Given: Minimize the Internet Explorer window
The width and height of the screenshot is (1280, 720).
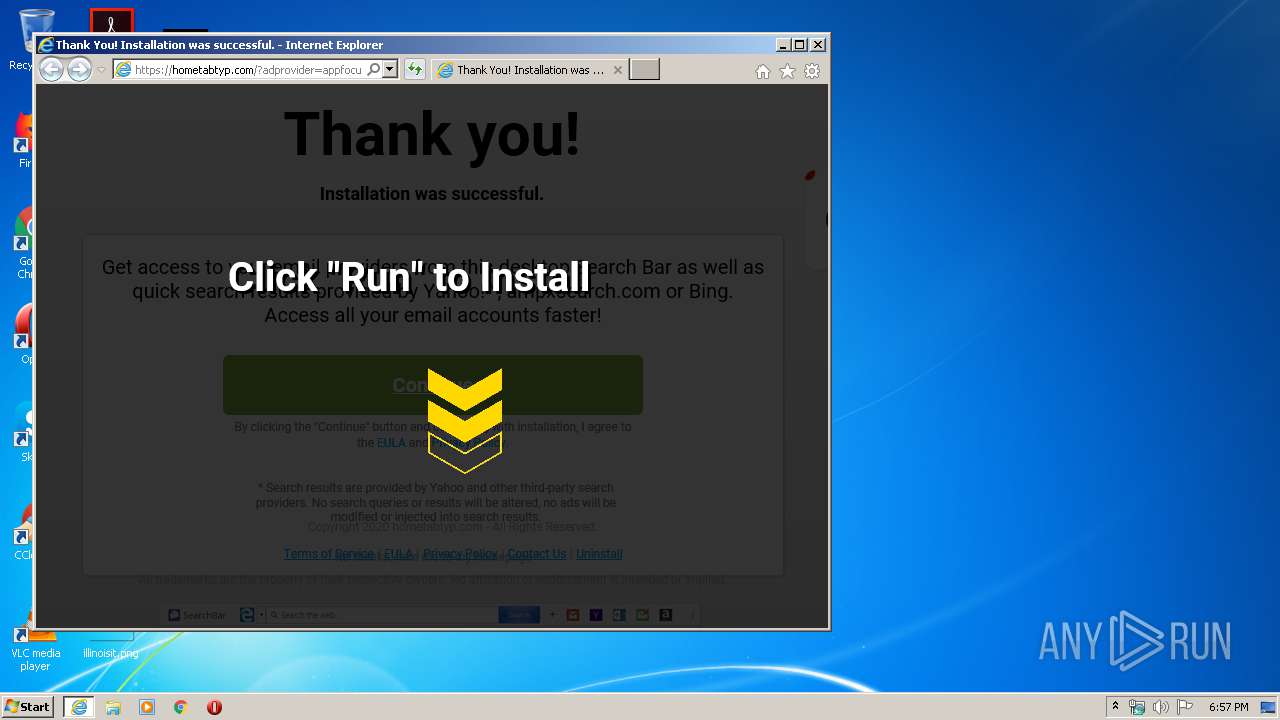Looking at the screenshot, I should pos(783,45).
